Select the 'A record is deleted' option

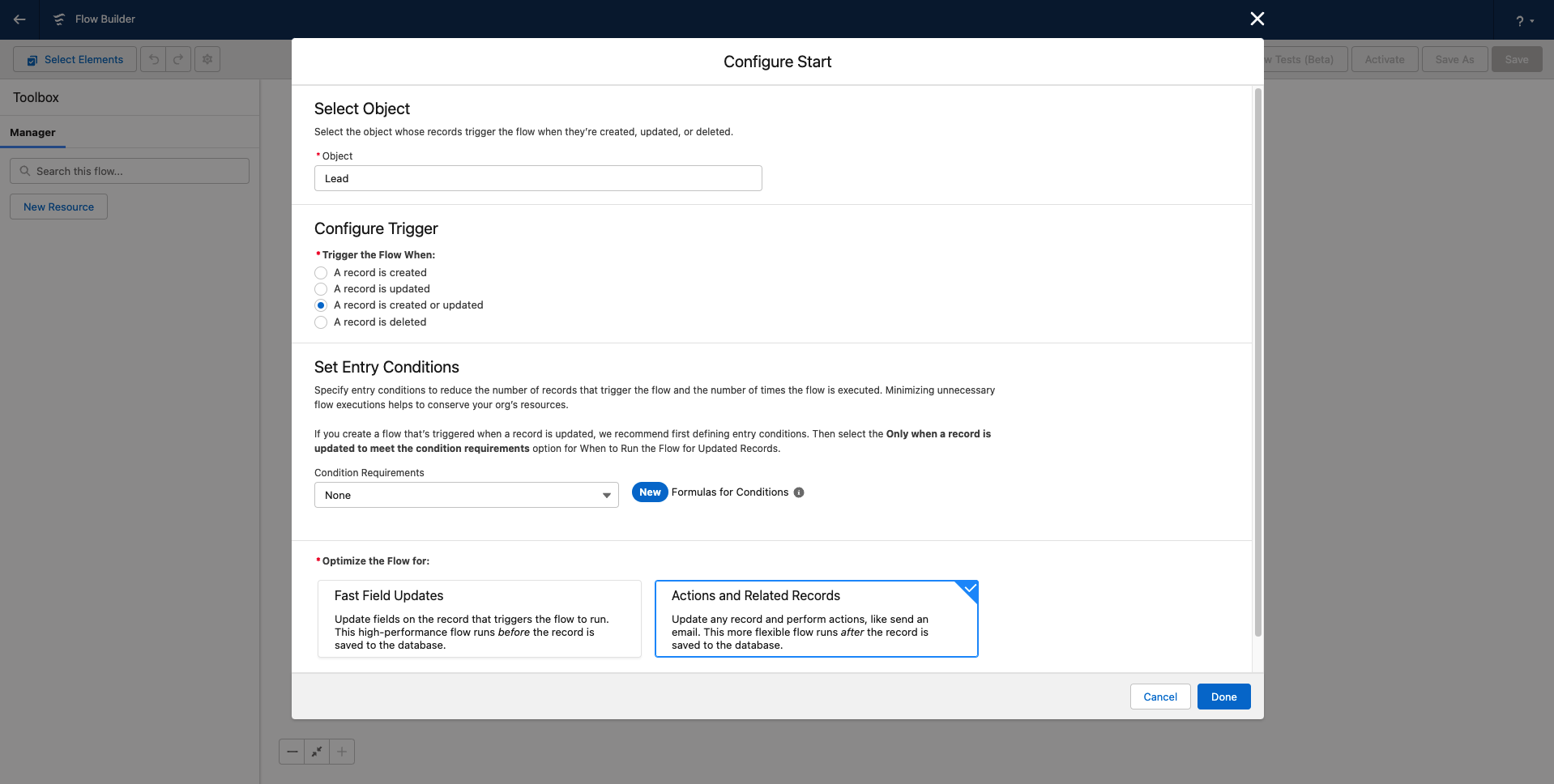(x=321, y=322)
